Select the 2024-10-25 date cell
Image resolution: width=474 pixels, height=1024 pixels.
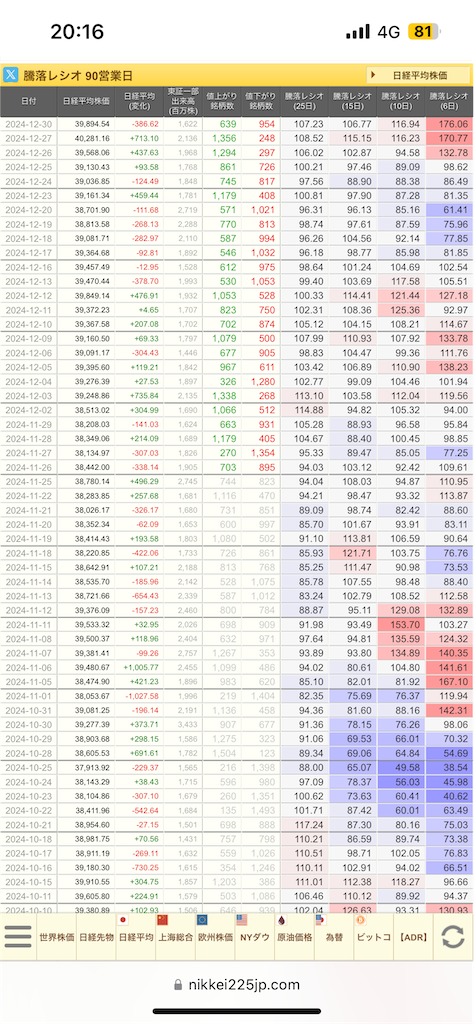point(29,769)
